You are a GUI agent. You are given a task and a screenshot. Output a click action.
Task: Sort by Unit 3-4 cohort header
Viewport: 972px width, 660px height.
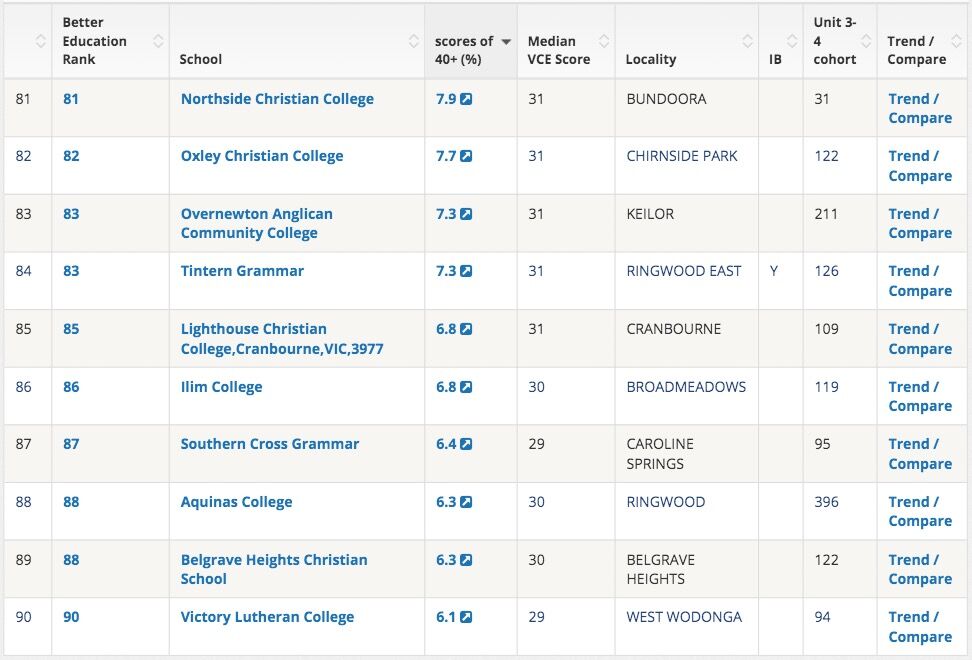835,41
